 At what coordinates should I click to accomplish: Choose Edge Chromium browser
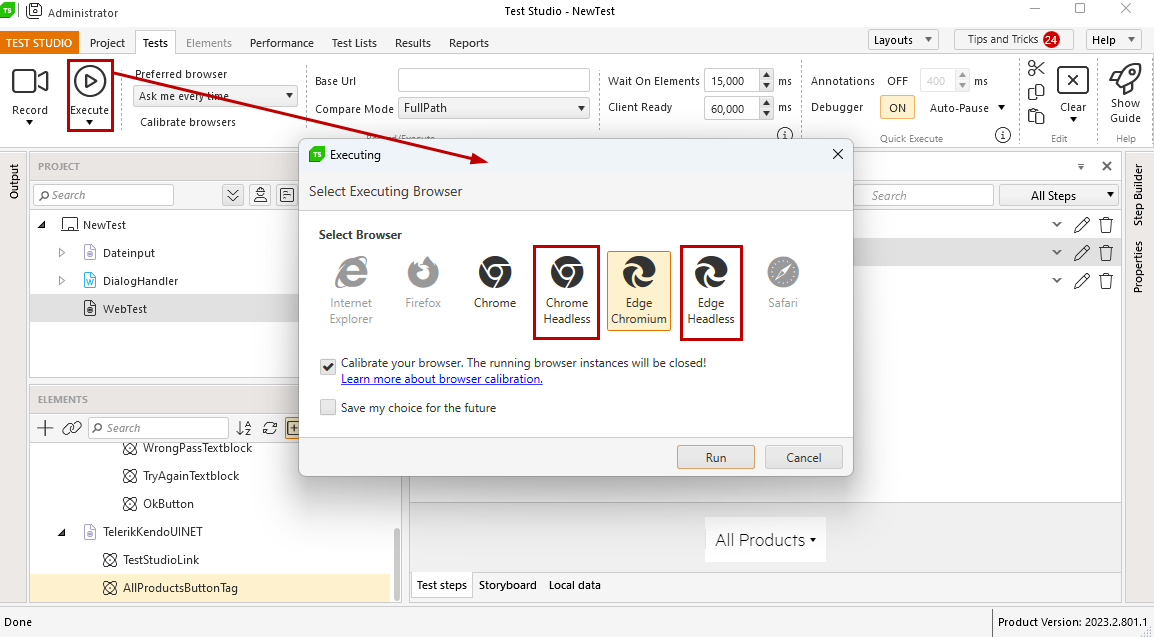click(x=639, y=291)
